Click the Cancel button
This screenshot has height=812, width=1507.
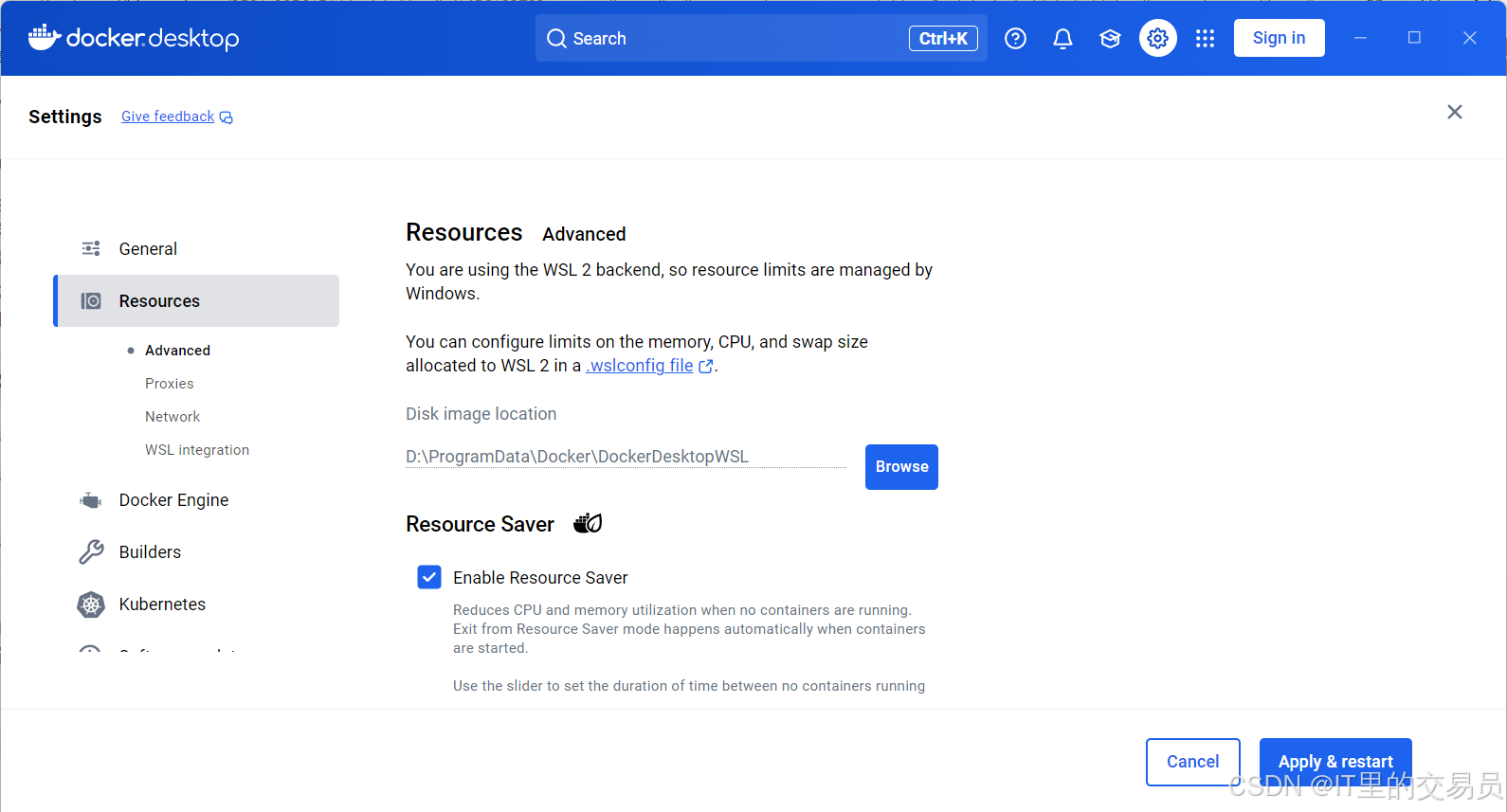coord(1192,762)
